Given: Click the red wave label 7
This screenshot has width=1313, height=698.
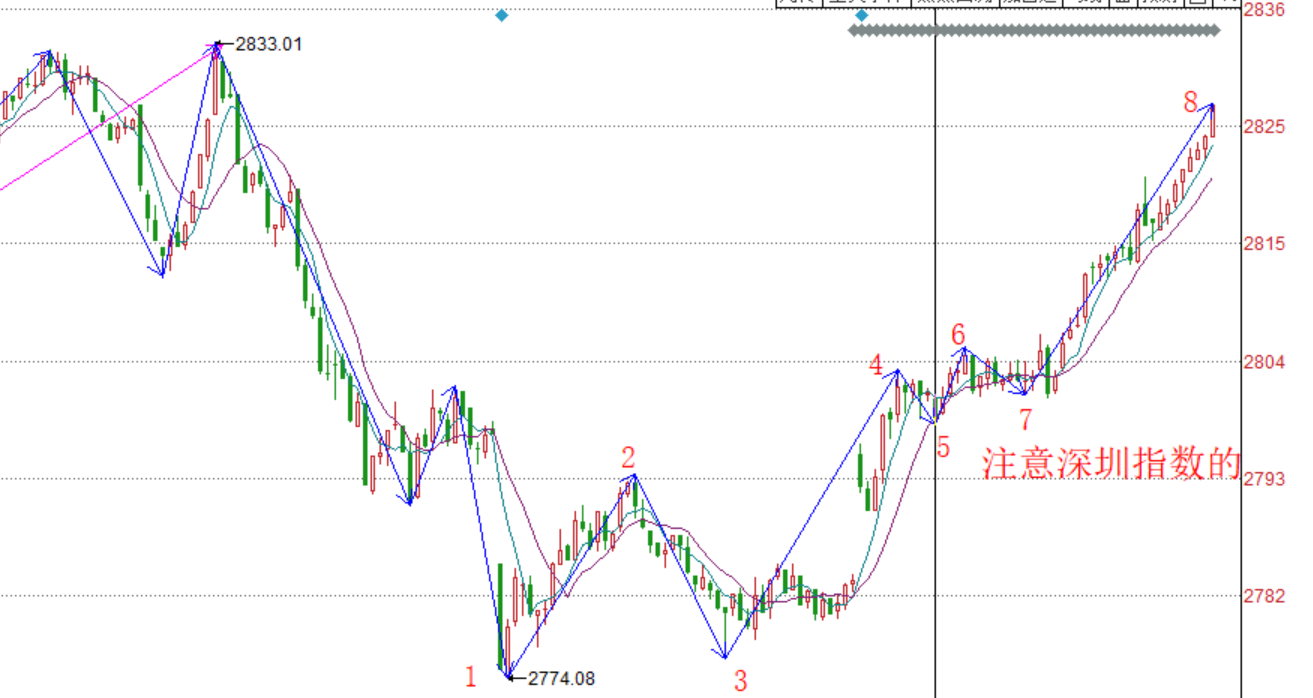Looking at the screenshot, I should coord(1025,419).
